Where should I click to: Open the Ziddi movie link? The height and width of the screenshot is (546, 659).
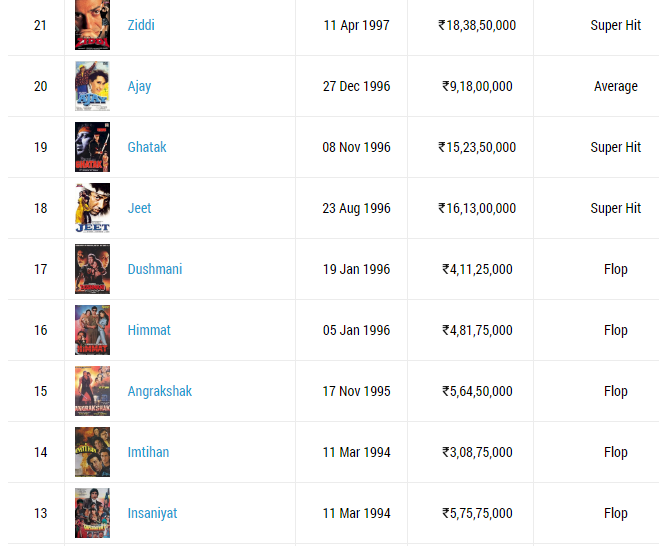(141, 25)
